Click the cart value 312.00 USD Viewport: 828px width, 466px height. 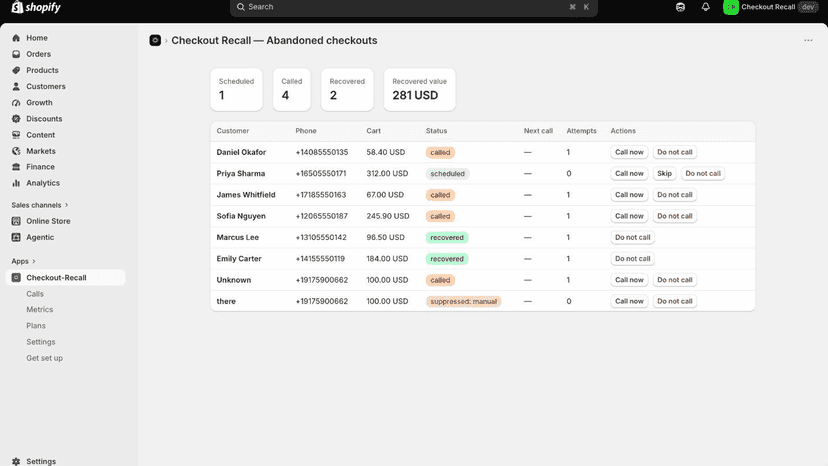coord(387,173)
